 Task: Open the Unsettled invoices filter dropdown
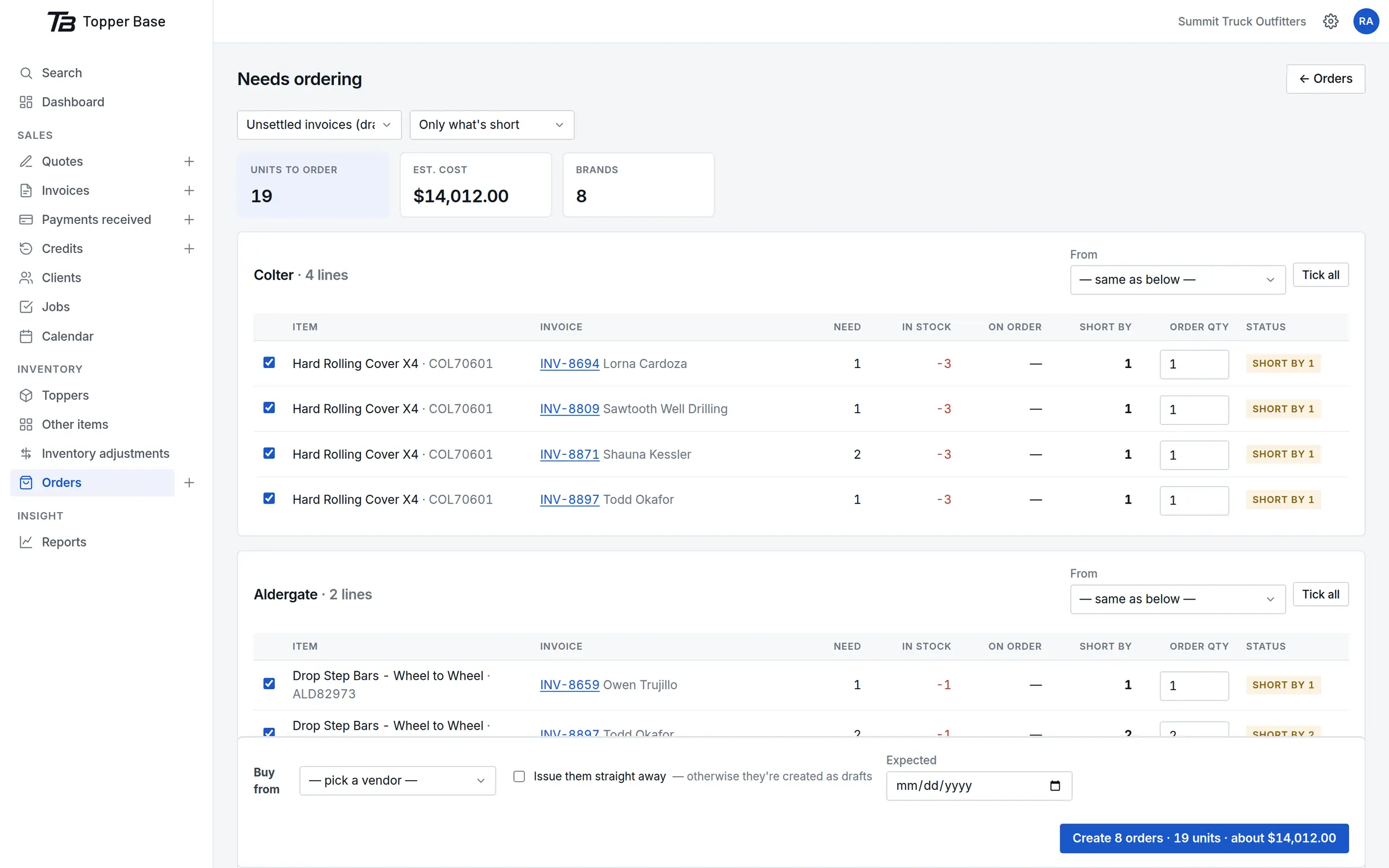(x=319, y=125)
